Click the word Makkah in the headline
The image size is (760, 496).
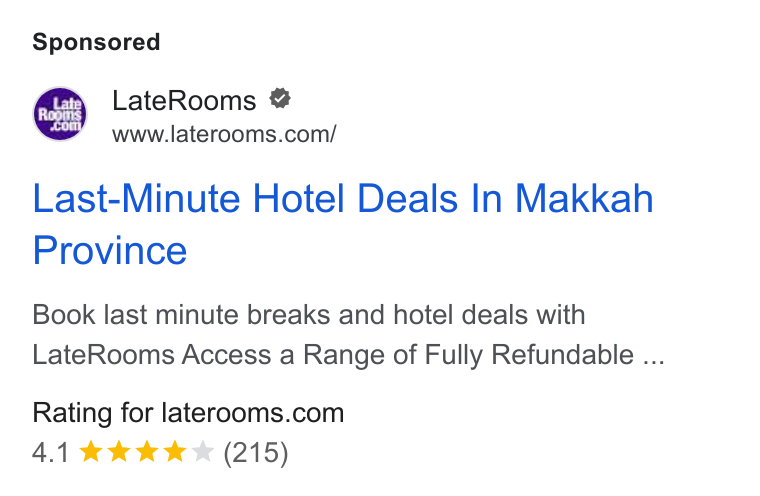click(584, 198)
